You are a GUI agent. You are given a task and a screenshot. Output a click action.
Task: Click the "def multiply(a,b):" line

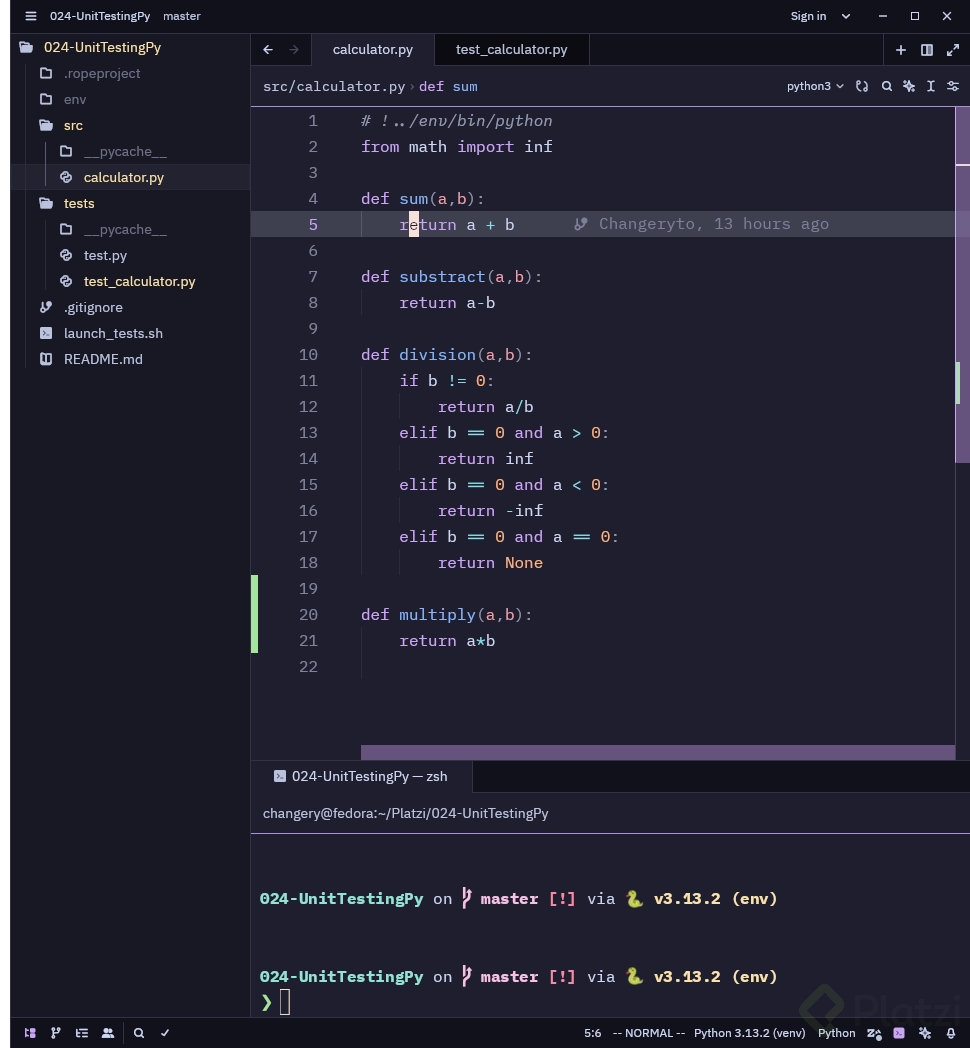click(x=447, y=614)
